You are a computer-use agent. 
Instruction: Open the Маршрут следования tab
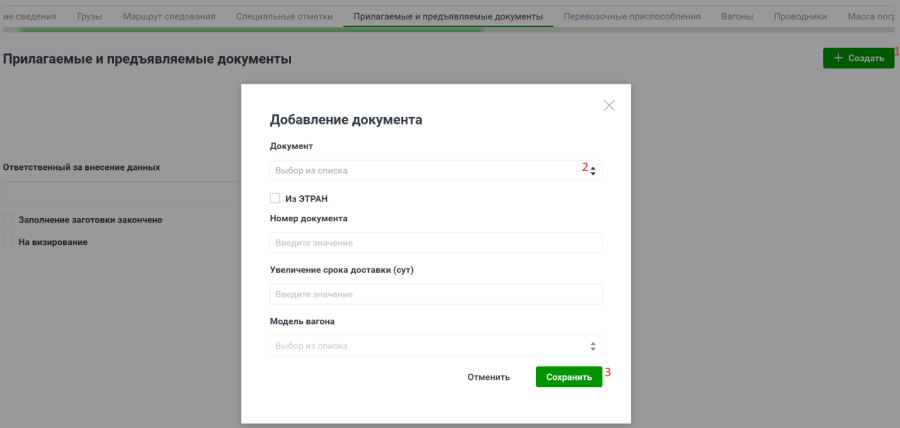point(168,17)
